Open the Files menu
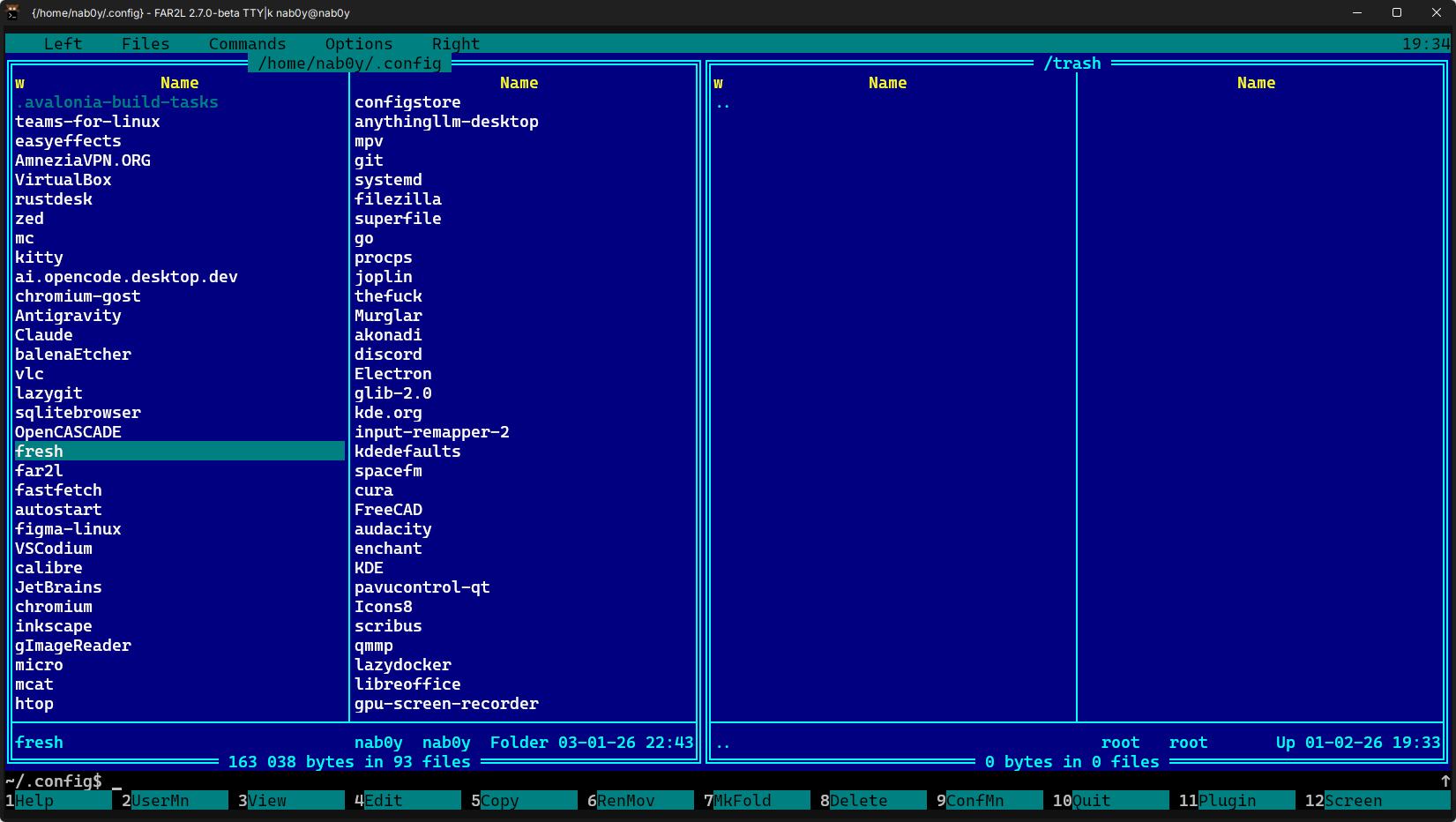The height and width of the screenshot is (822, 1456). (146, 44)
